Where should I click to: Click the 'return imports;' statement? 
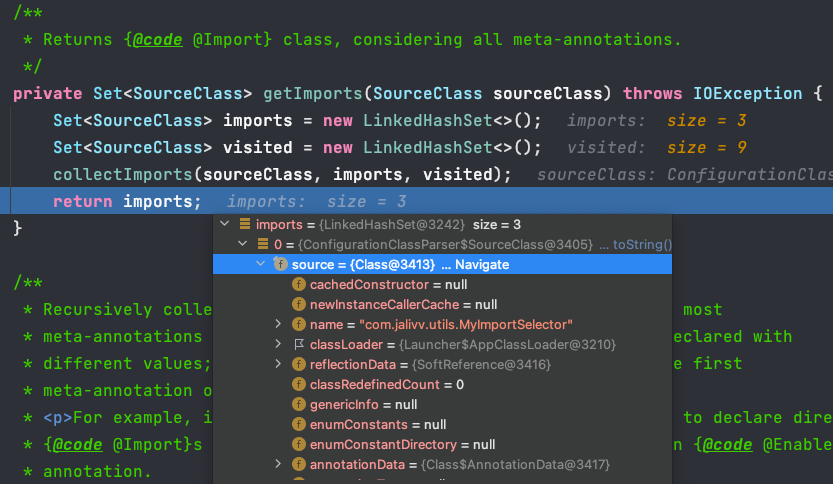point(127,201)
